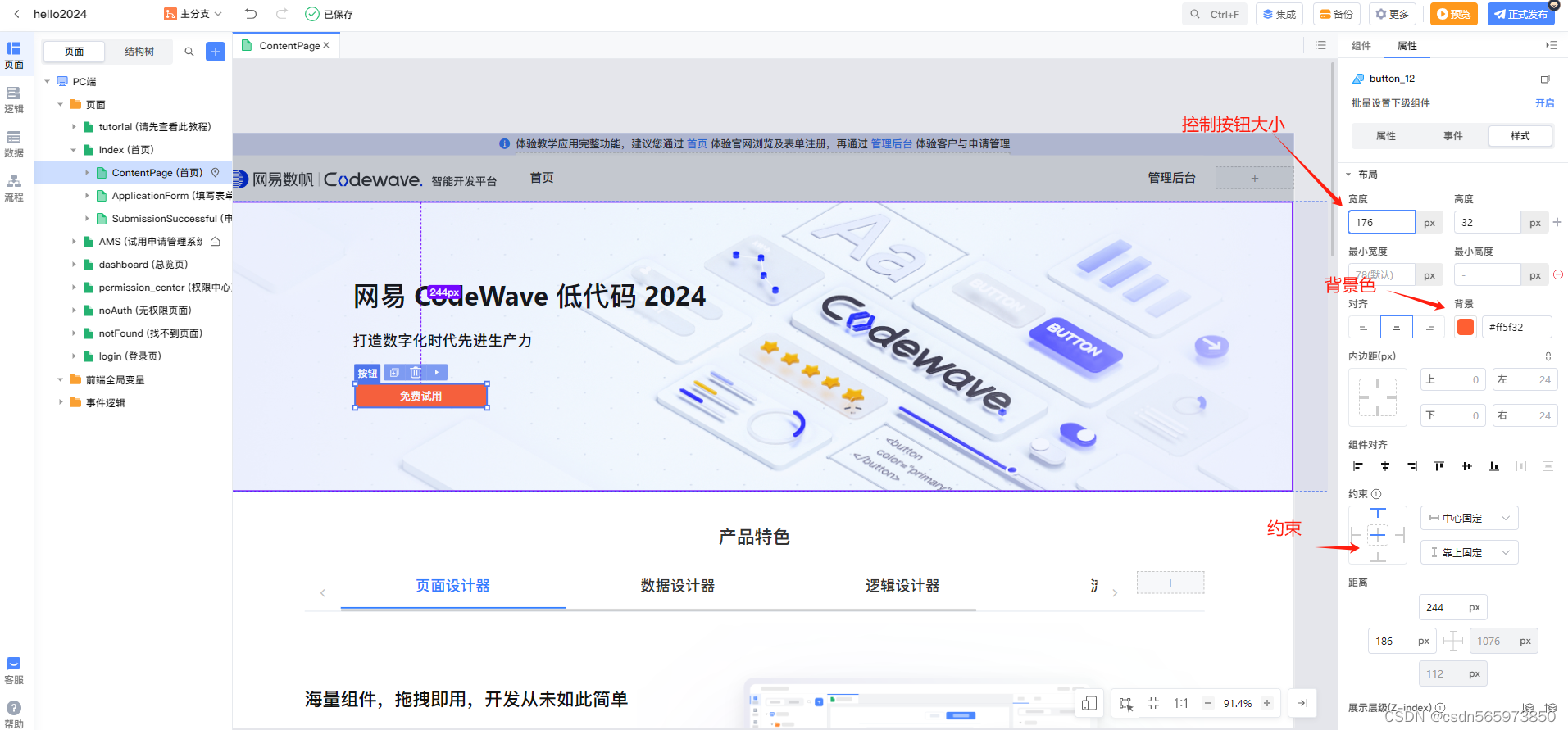Click the fit-to-screen shrink icon
1568x730 pixels.
pos(1153,703)
